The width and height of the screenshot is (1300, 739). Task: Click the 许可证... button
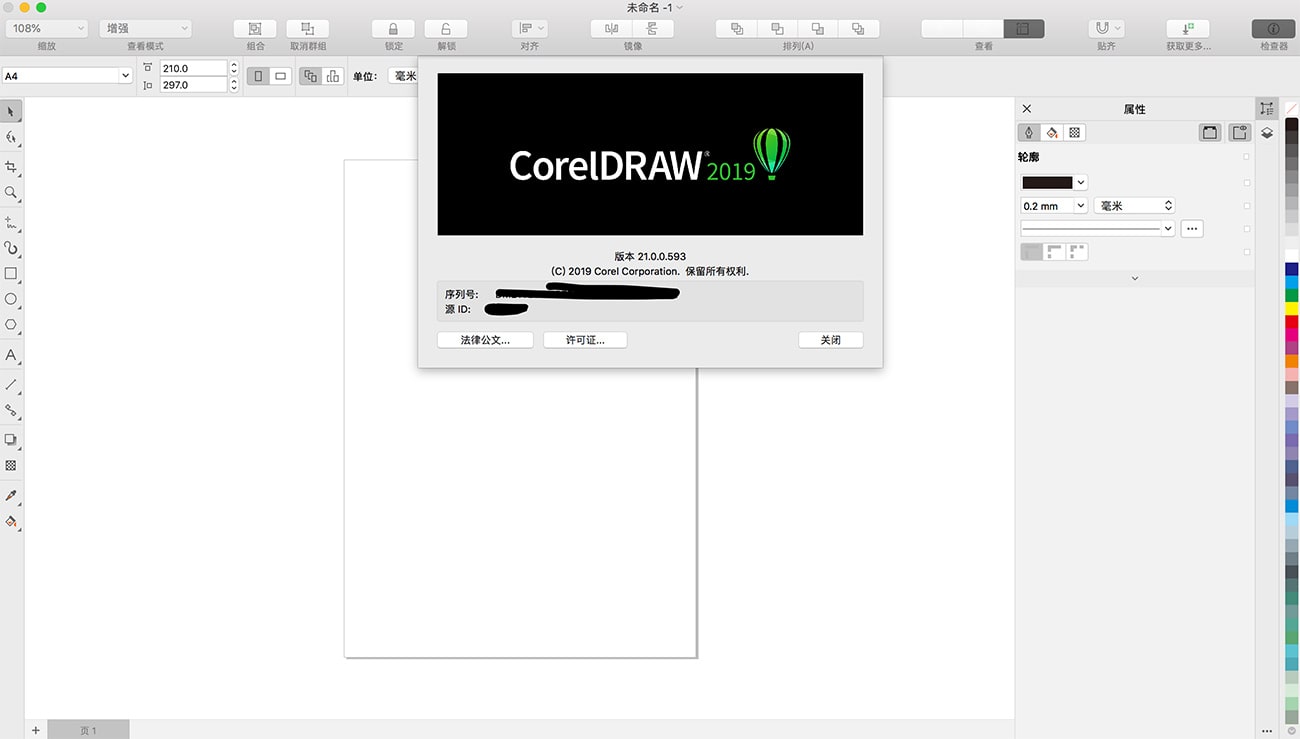585,340
